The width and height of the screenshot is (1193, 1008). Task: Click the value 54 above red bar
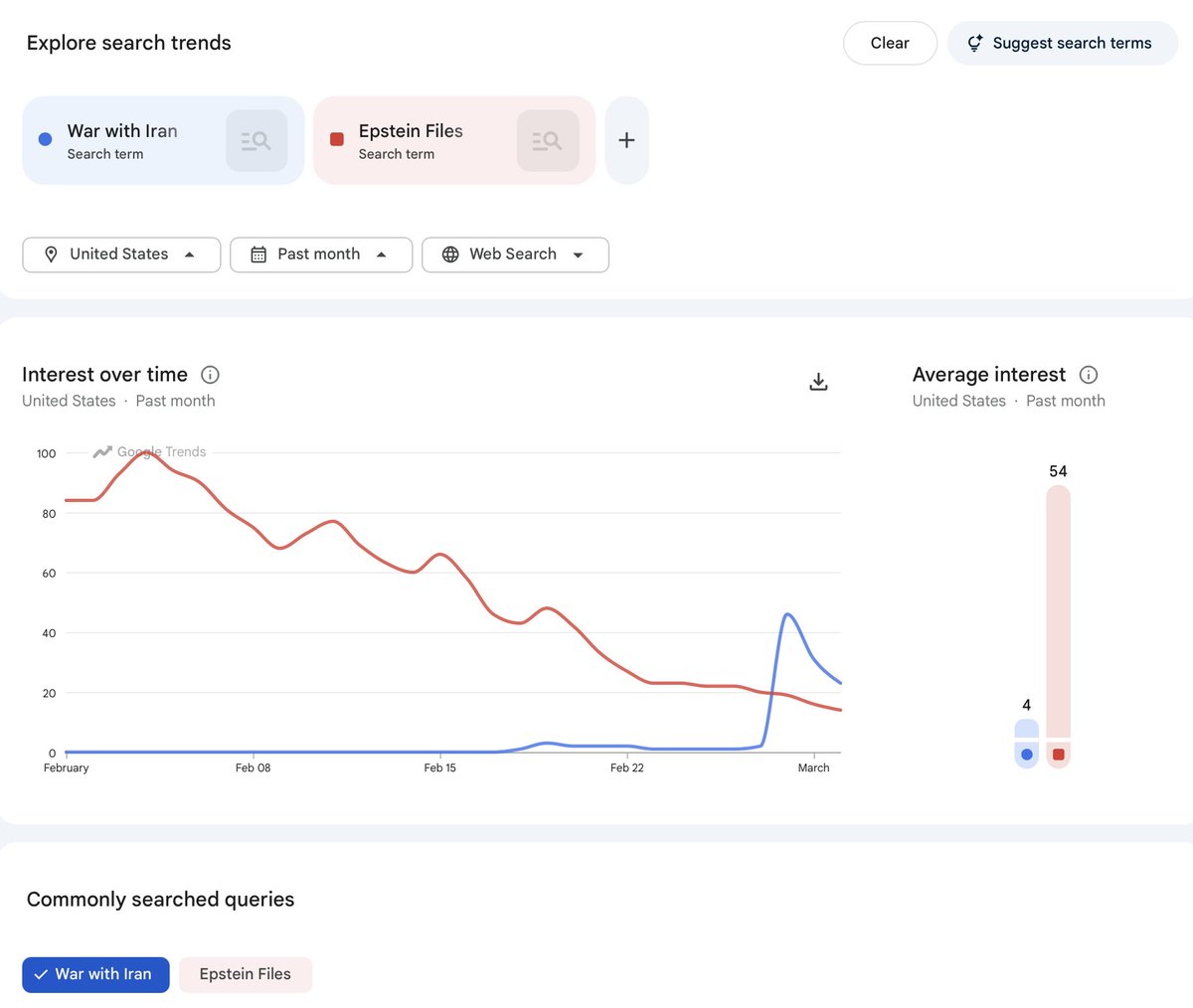[x=1058, y=471]
